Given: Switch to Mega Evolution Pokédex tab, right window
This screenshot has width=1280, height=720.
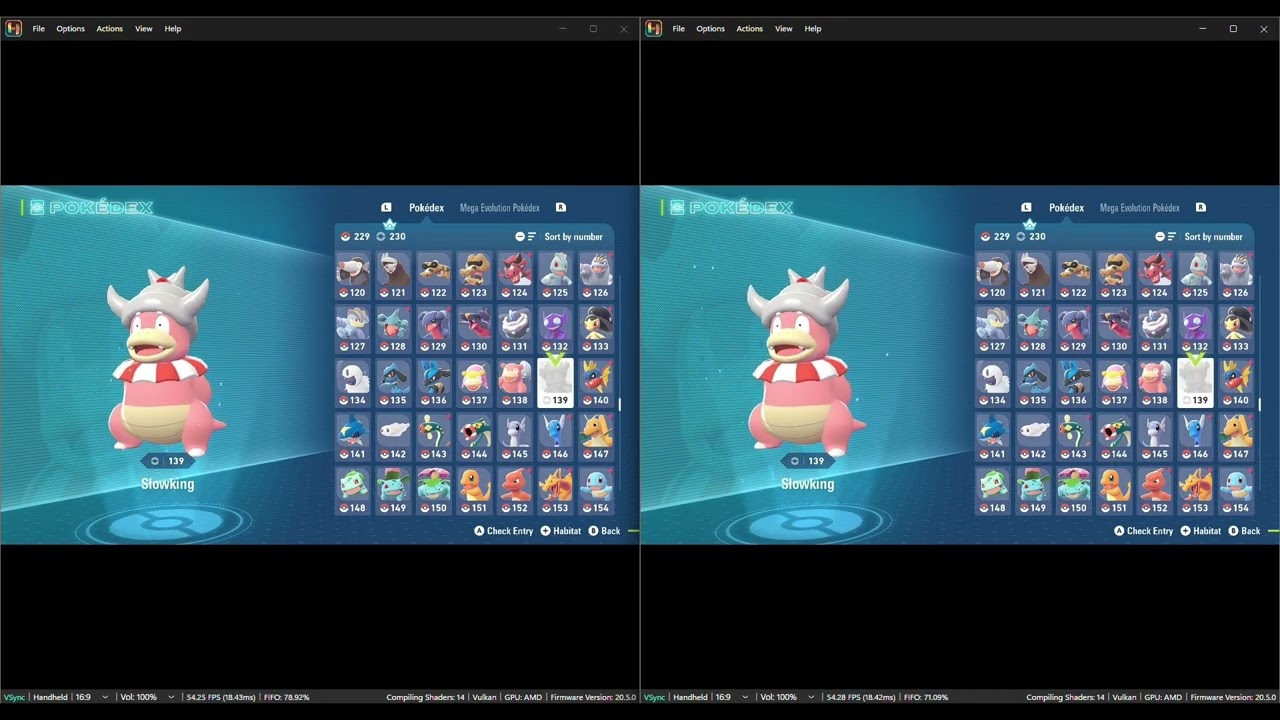Looking at the screenshot, I should 1139,208.
